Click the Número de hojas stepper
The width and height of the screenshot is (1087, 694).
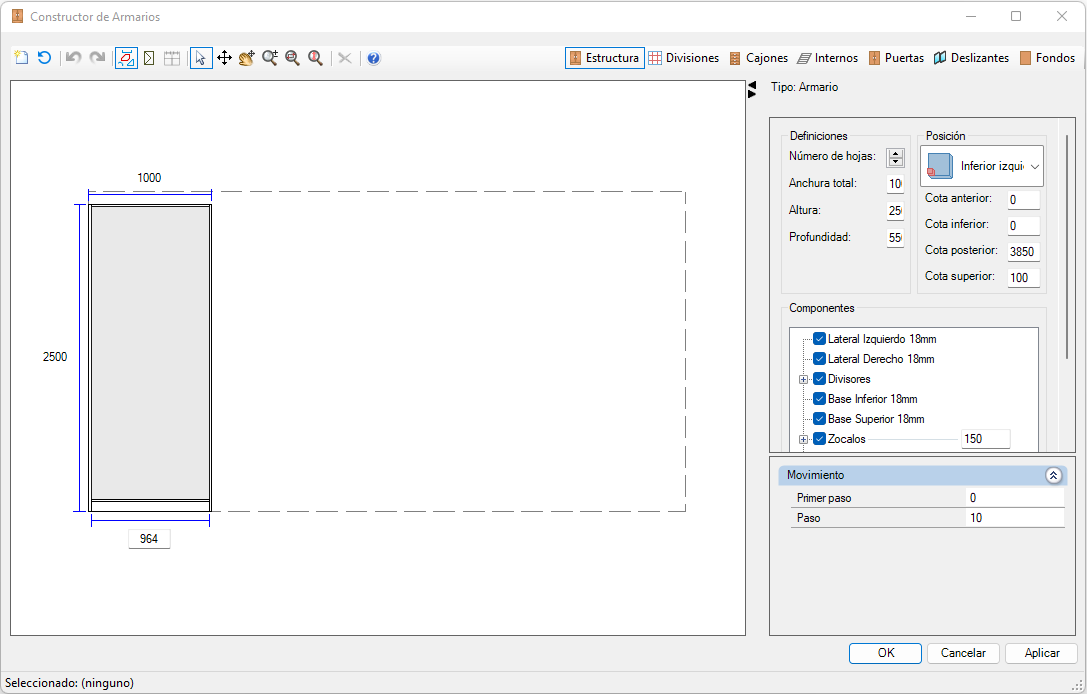point(896,158)
